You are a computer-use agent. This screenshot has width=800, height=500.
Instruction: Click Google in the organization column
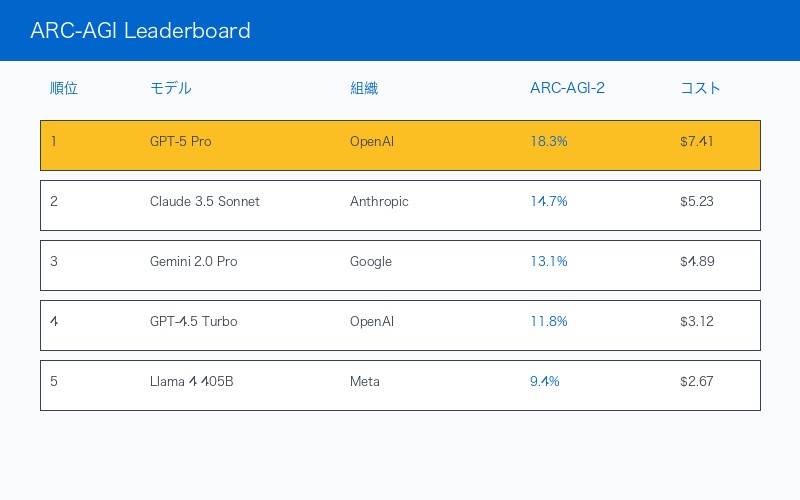tap(371, 262)
